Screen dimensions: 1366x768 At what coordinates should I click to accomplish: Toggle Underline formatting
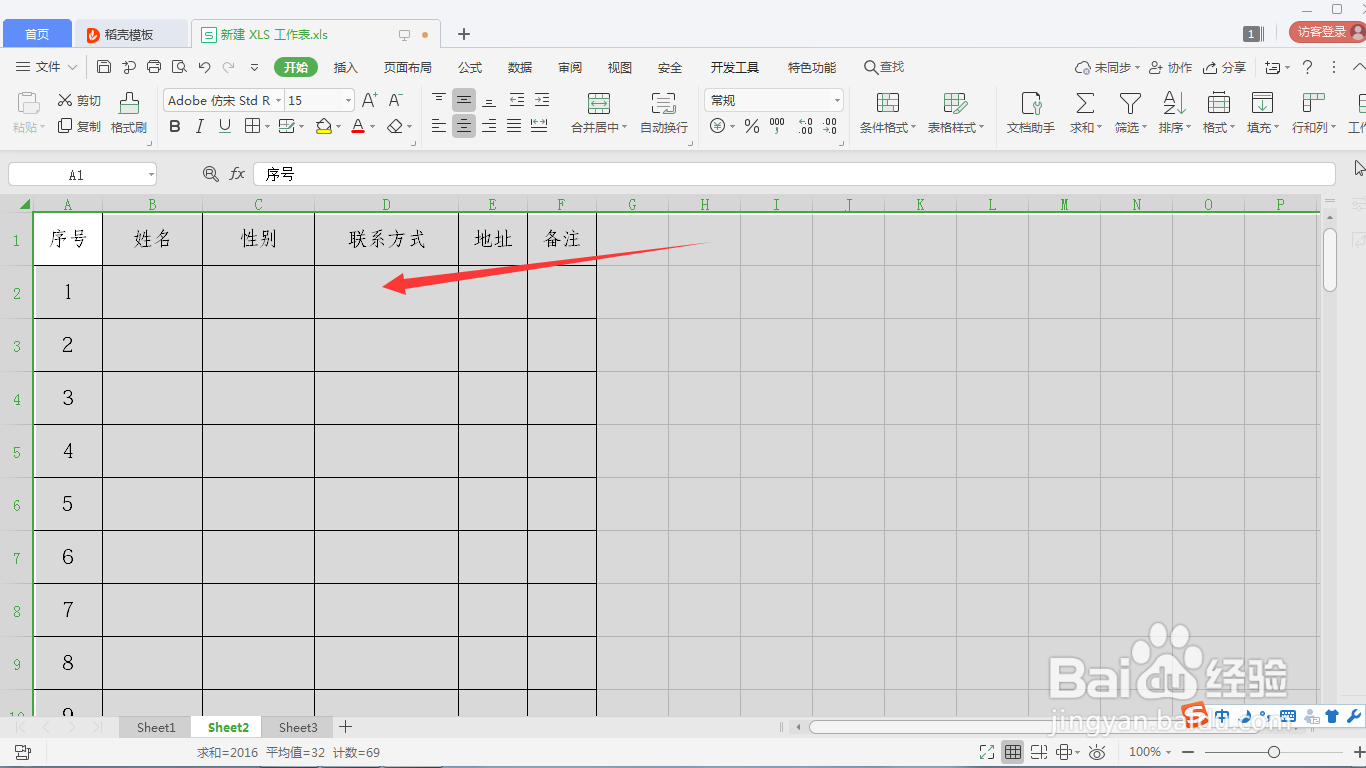[x=225, y=126]
